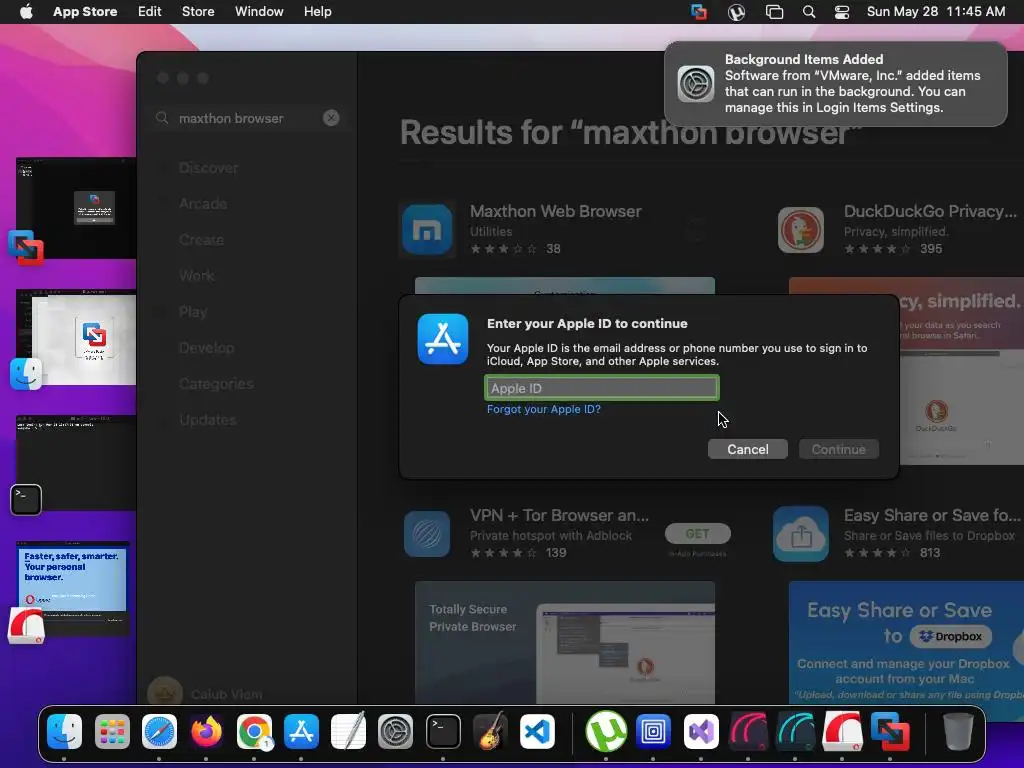Open TextEdit from the Dock

click(x=348, y=731)
